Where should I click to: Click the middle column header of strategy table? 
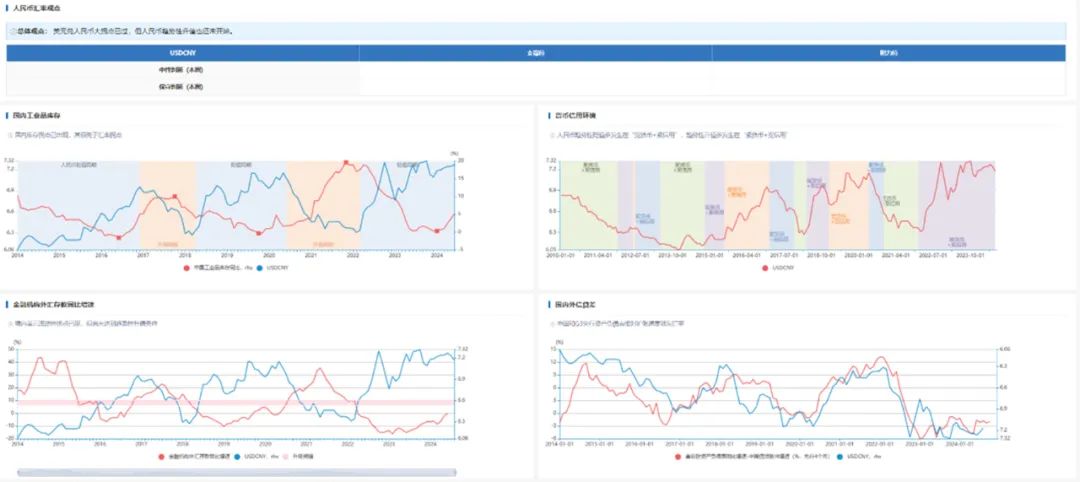(x=535, y=53)
